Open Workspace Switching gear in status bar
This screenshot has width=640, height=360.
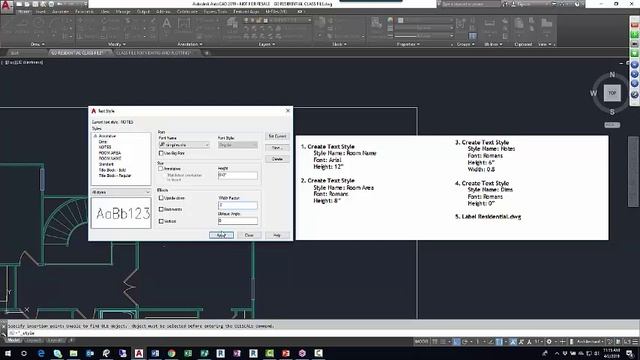[x=549, y=341]
